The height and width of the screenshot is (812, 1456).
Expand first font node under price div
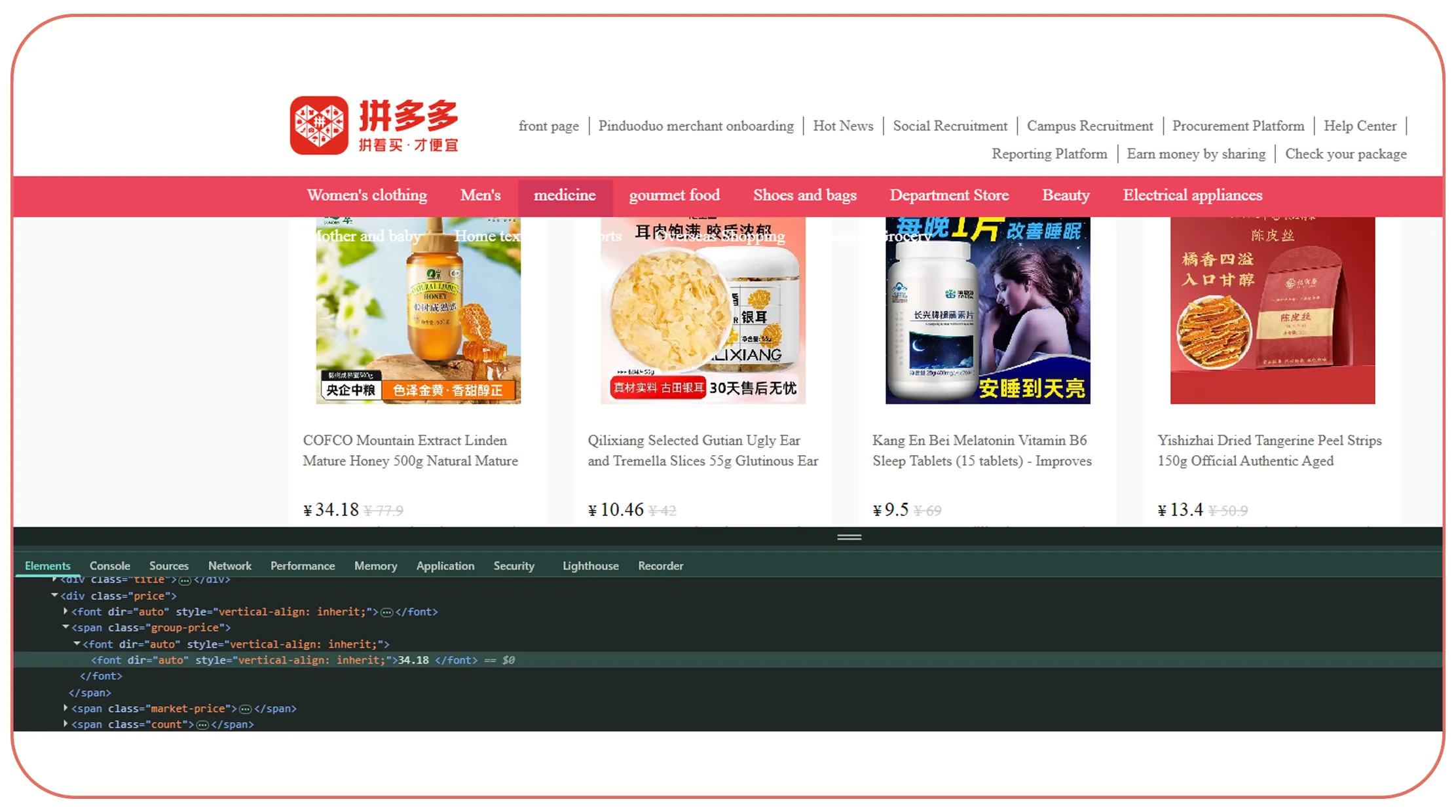[x=65, y=611]
